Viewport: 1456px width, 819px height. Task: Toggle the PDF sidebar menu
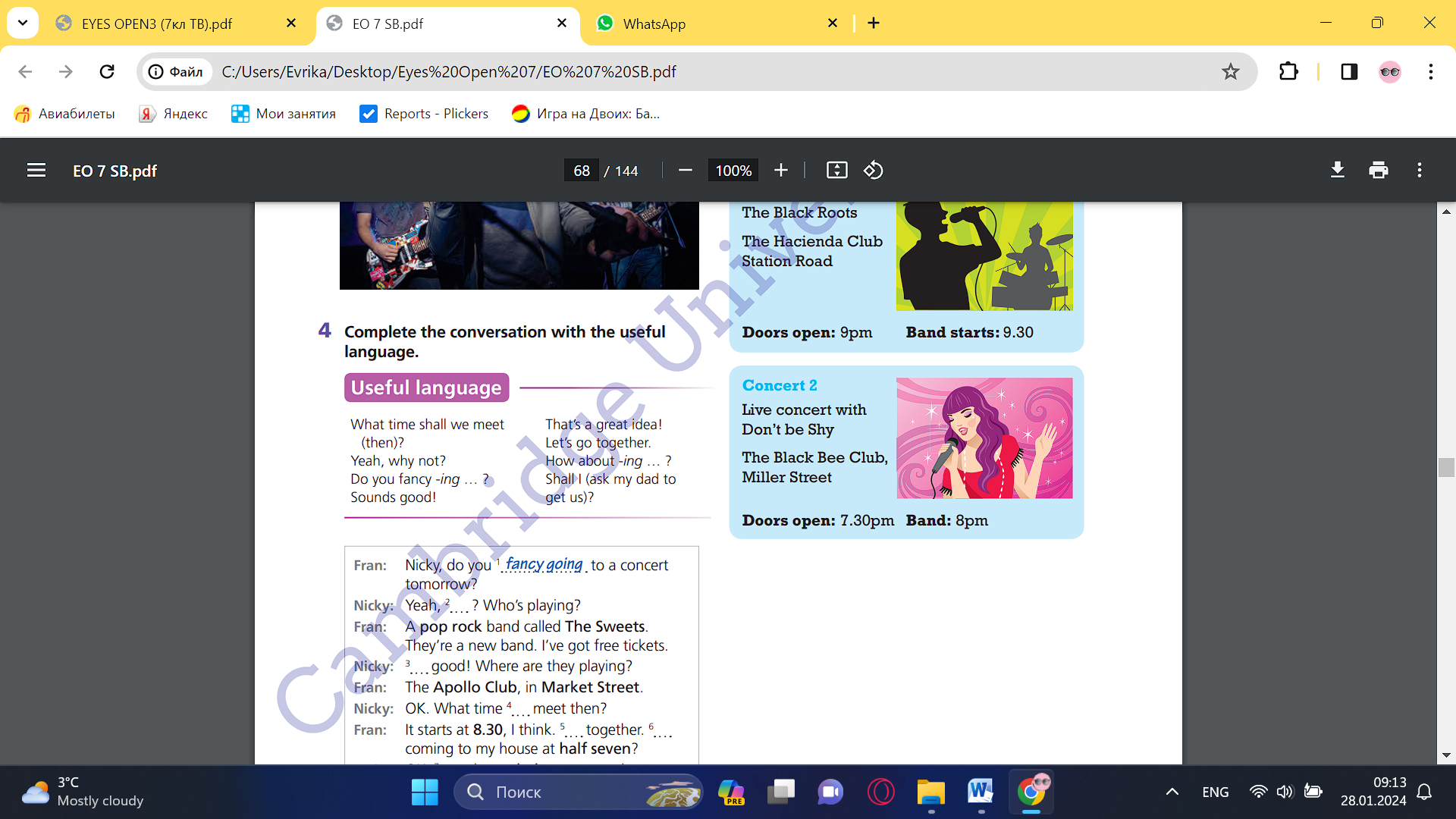pyautogui.click(x=36, y=171)
